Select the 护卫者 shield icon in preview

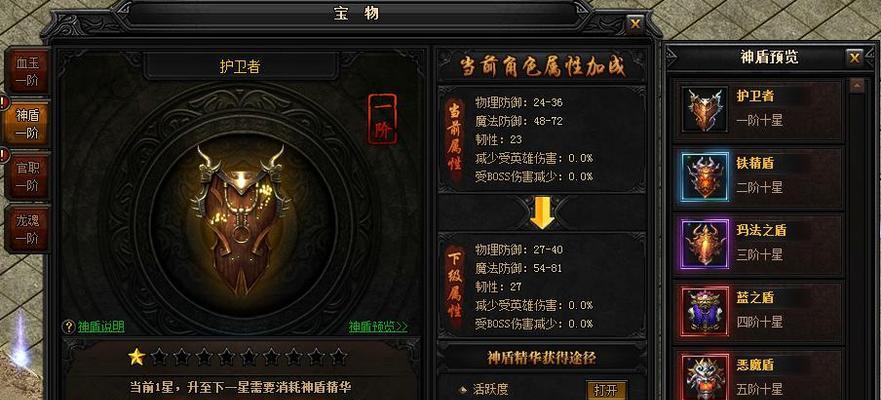click(x=705, y=109)
